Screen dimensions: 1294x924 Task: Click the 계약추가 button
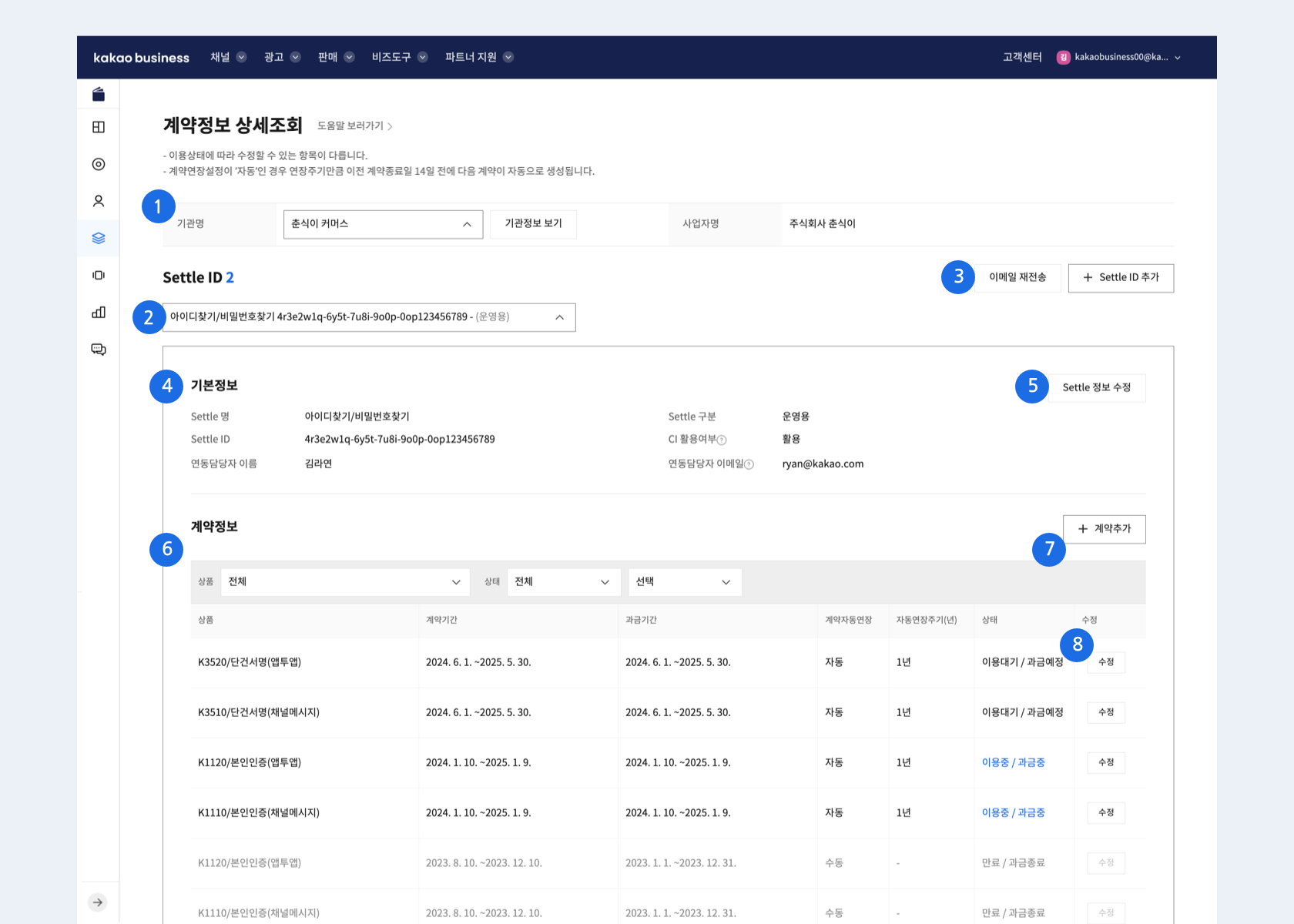pyautogui.click(x=1104, y=529)
